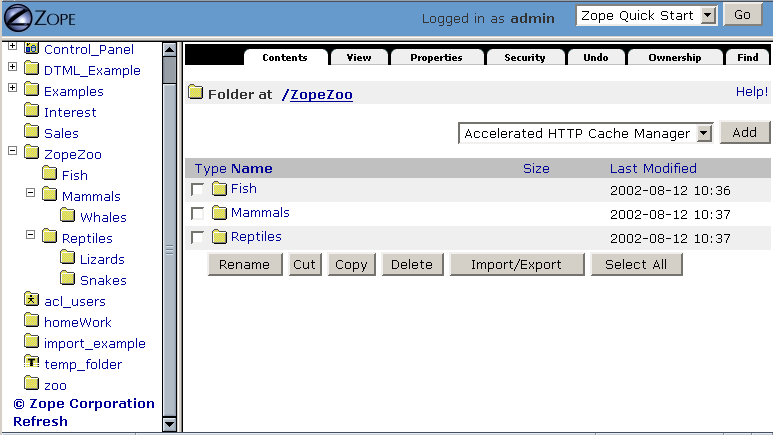Check the Reptiles row checkbox
Image resolution: width=773 pixels, height=435 pixels.
(x=197, y=237)
